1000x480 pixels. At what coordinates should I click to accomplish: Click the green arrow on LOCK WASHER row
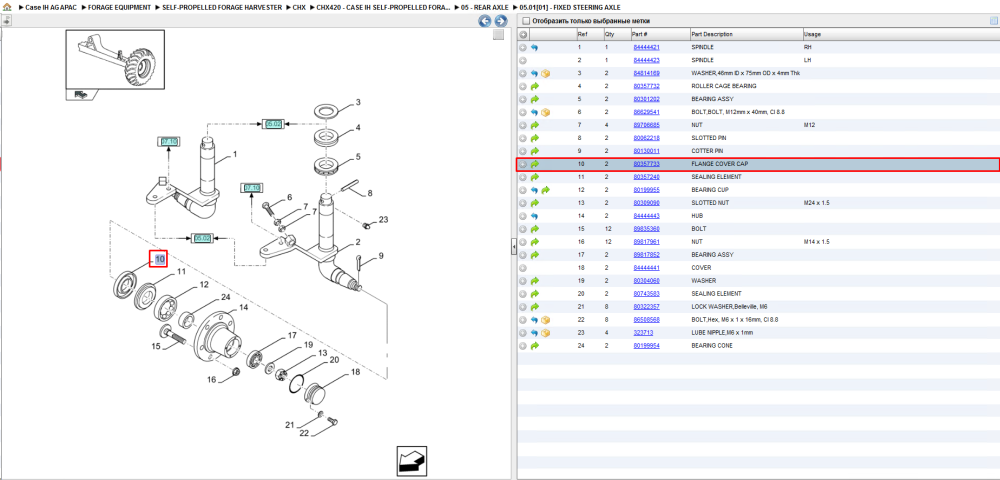point(534,307)
